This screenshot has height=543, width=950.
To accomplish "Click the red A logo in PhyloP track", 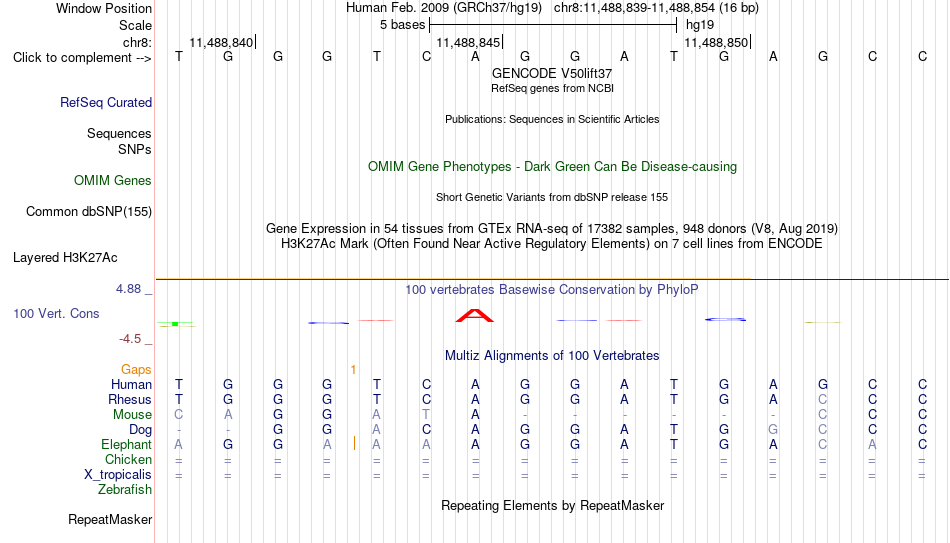I will (475, 316).
